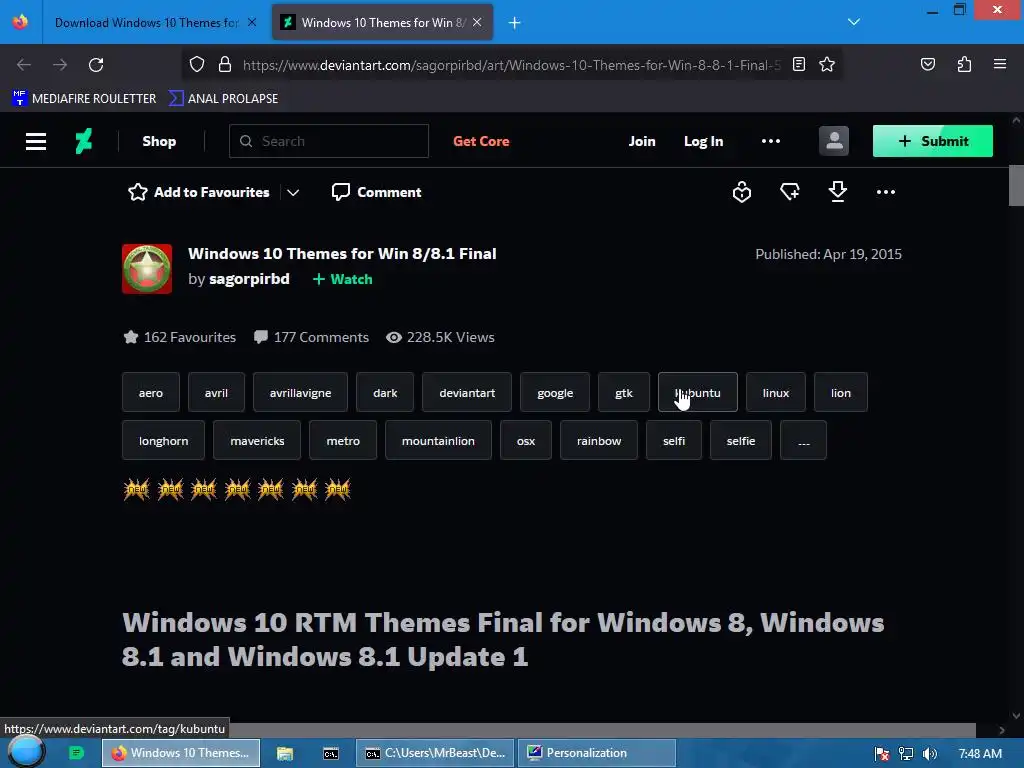The image size is (1024, 768).
Task: Open the Personalization taskbar window
Action: [x=597, y=753]
